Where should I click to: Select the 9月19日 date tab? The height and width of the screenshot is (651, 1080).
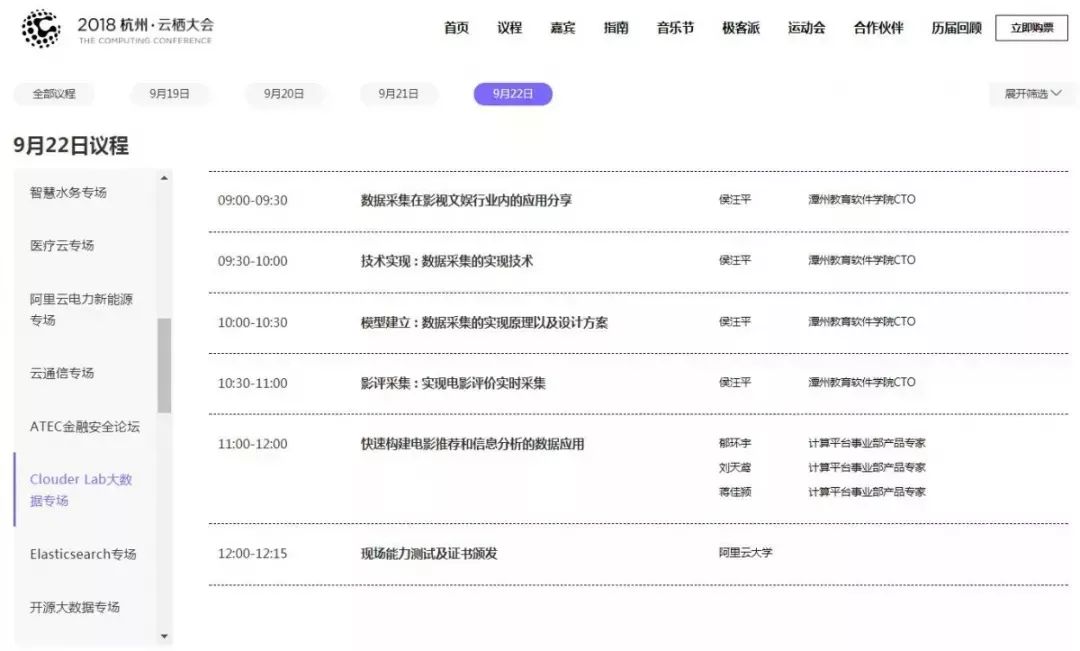169,94
